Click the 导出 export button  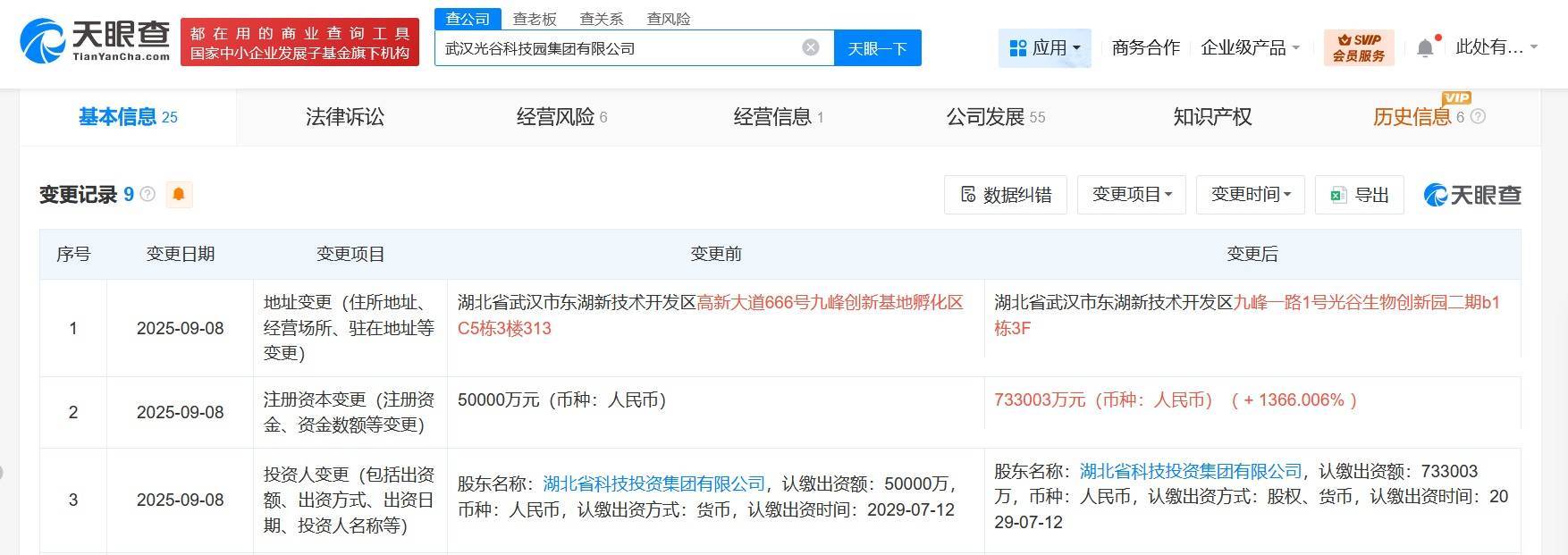coord(1360,194)
